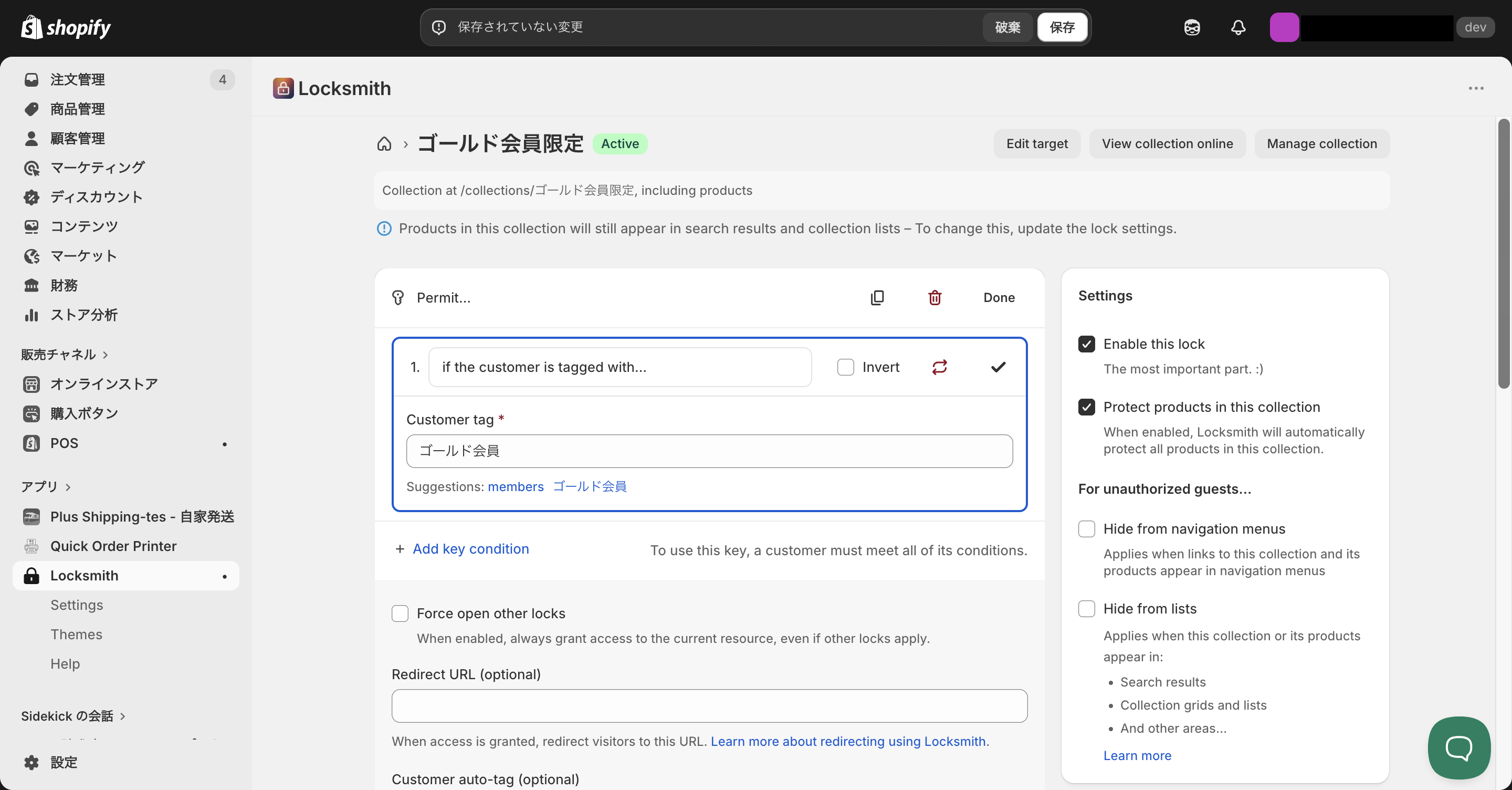1512x790 pixels.
Task: Choose the members tag suggestion
Action: (516, 486)
